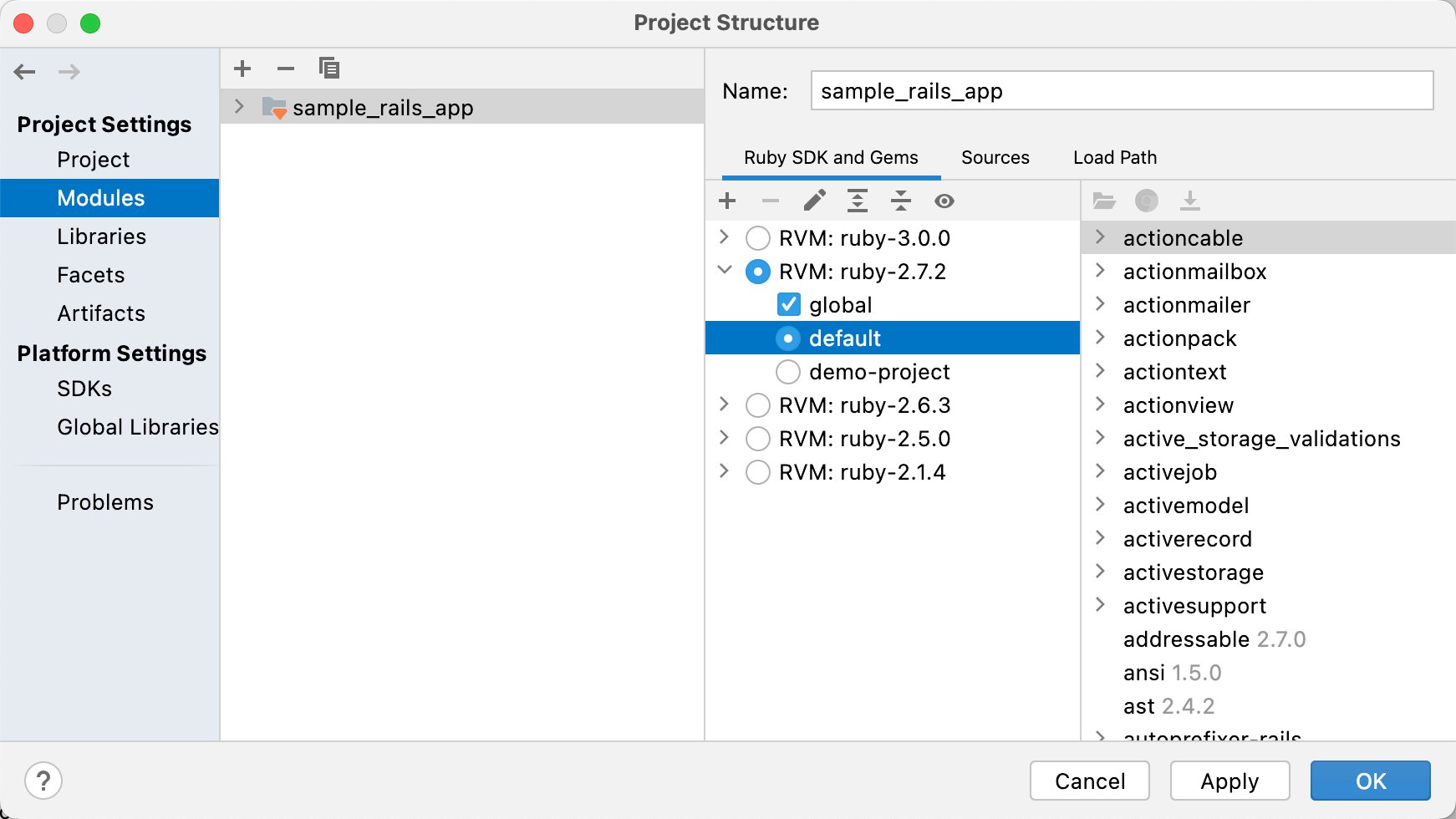Select the activejob gem row
This screenshot has height=819, width=1456.
[1269, 472]
